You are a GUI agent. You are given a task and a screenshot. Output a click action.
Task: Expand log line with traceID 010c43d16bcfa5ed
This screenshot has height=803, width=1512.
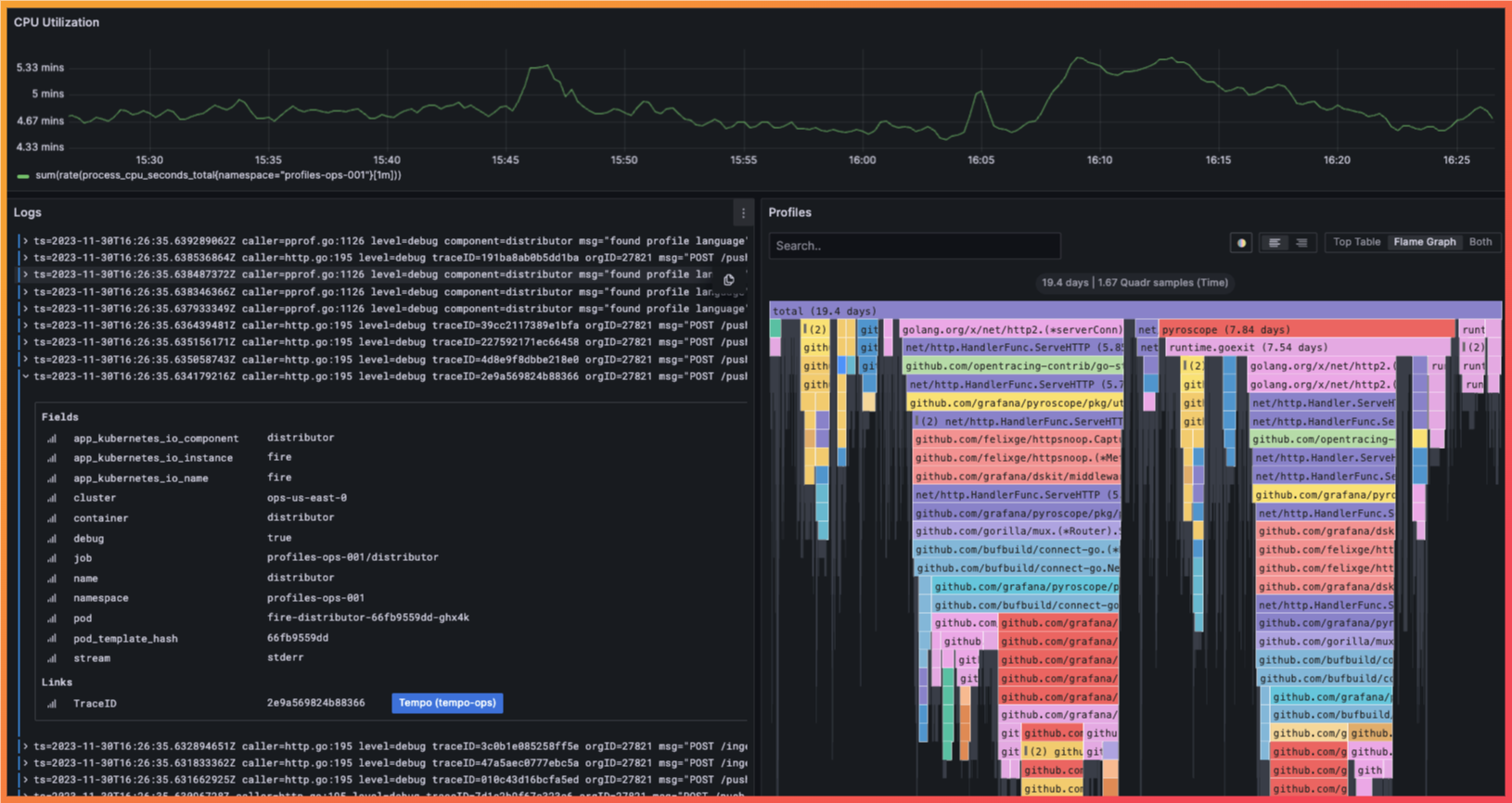[26, 780]
